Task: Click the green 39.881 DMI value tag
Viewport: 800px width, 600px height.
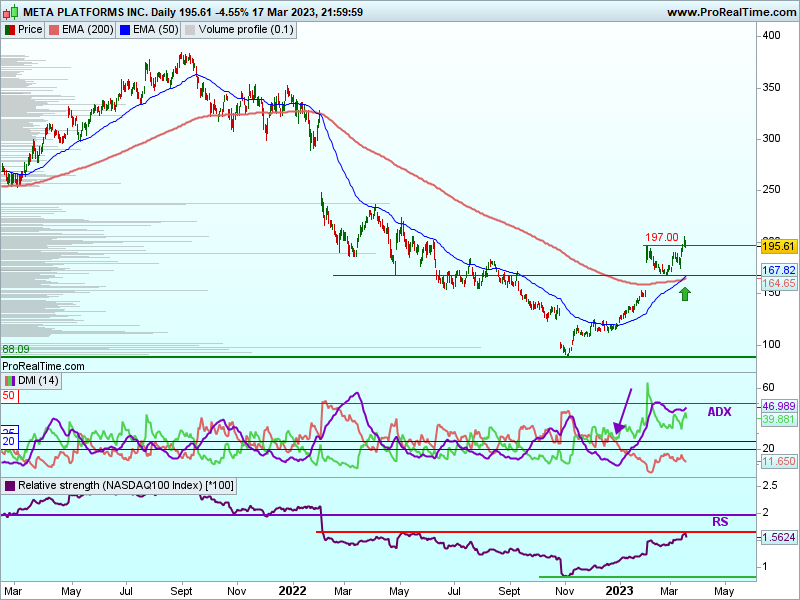Action: coord(779,419)
